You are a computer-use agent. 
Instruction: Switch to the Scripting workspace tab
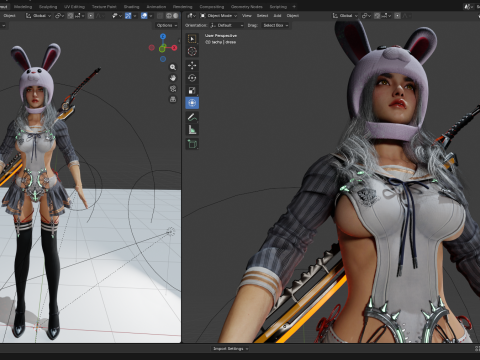click(278, 6)
